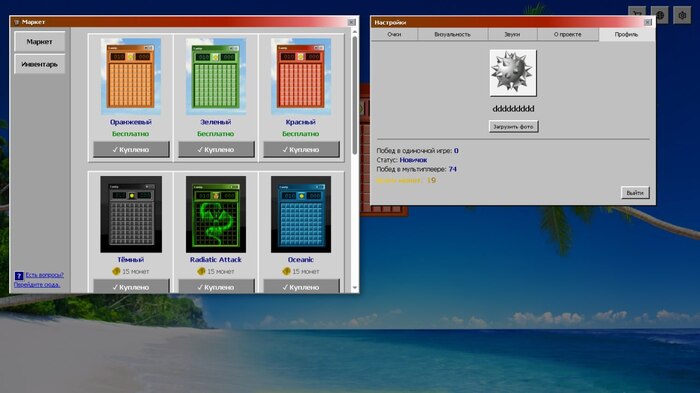Click the globe icon at top right
Image resolution: width=700 pixels, height=393 pixels.
659,16
